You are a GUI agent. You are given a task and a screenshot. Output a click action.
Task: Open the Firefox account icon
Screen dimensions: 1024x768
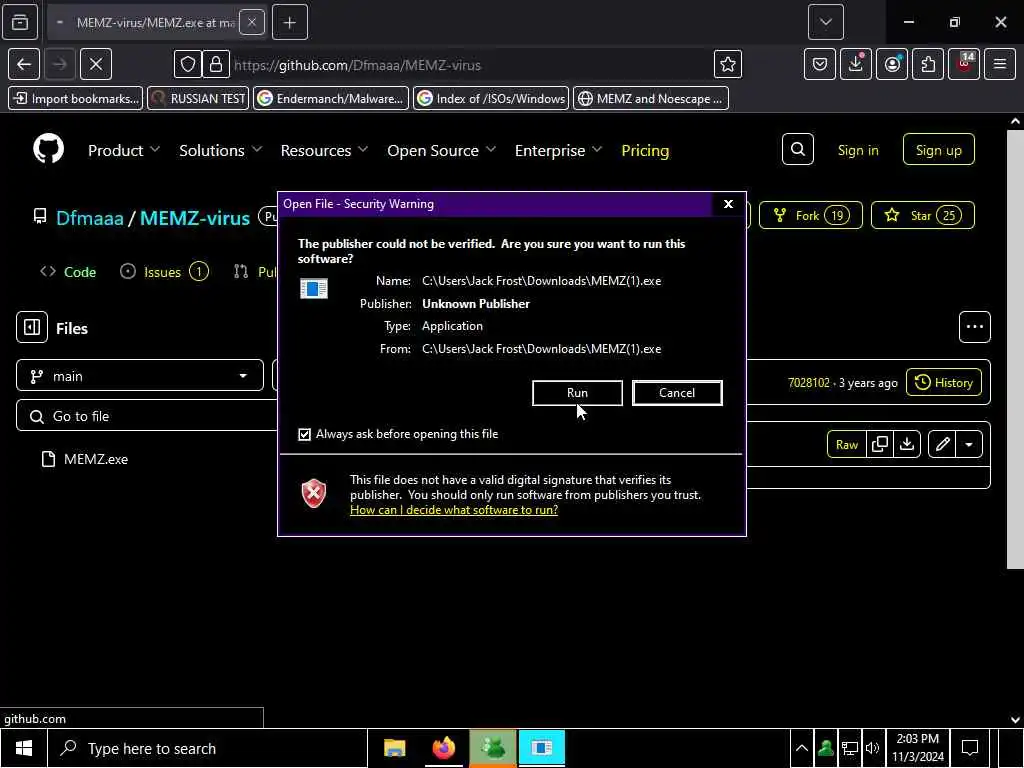coord(891,64)
